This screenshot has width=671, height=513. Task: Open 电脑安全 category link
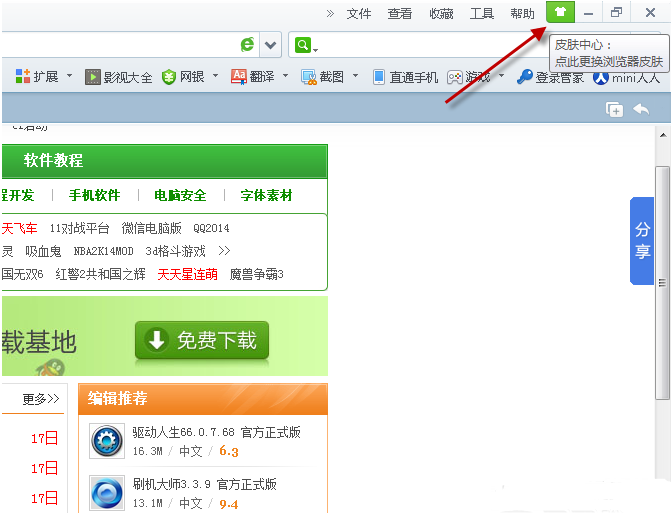coord(180,196)
